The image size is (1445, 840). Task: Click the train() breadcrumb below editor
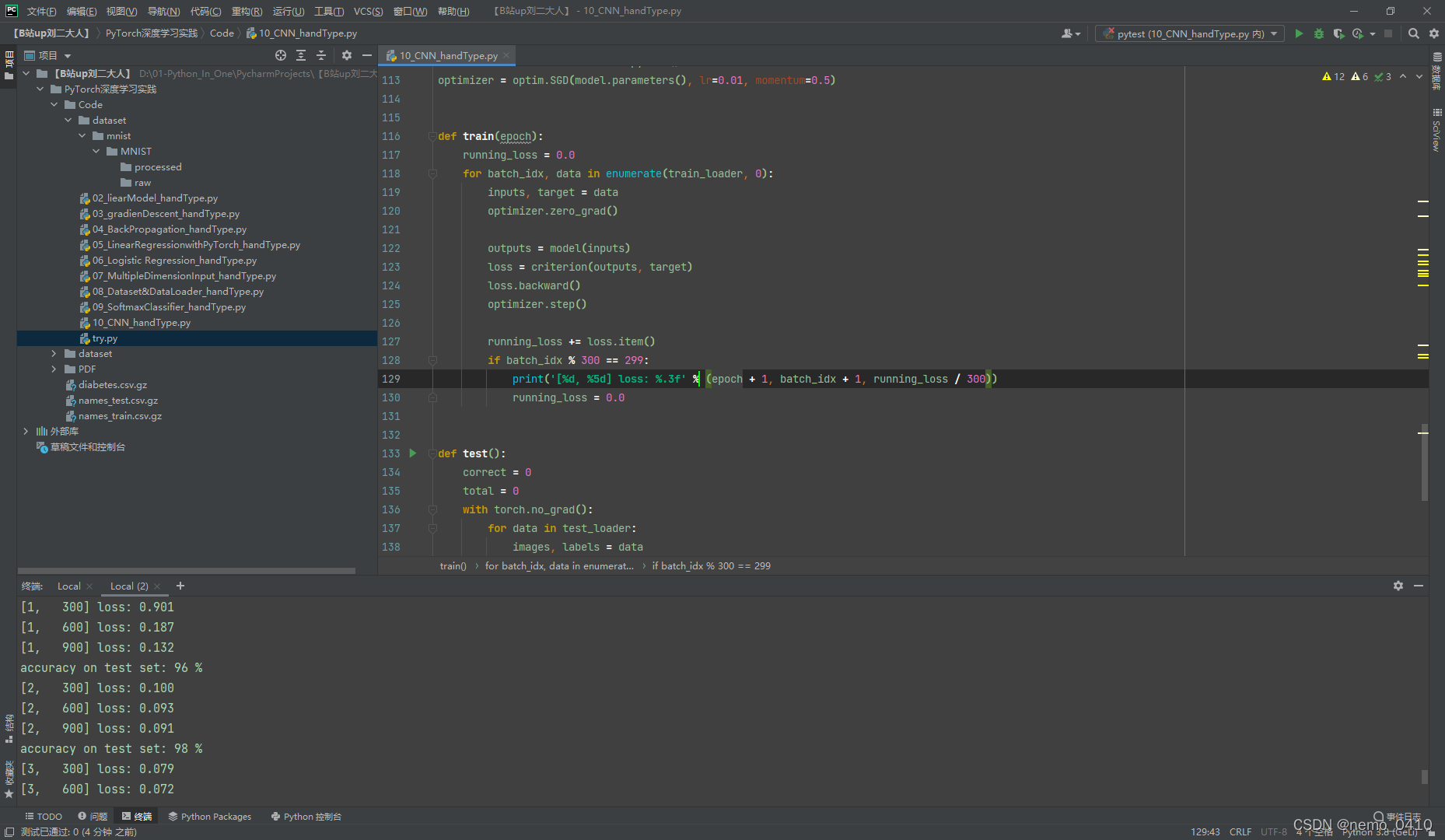[x=453, y=565]
